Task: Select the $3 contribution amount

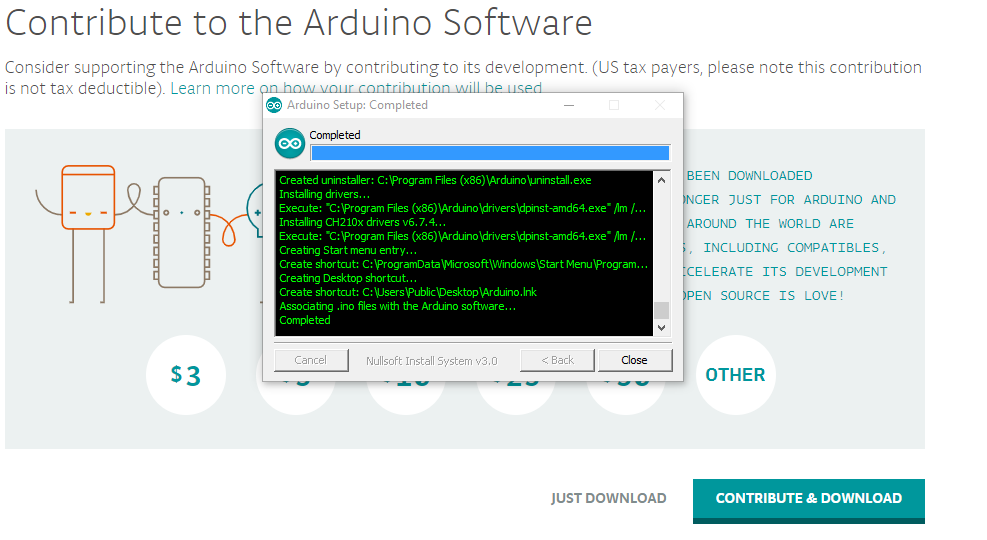Action: click(x=186, y=375)
